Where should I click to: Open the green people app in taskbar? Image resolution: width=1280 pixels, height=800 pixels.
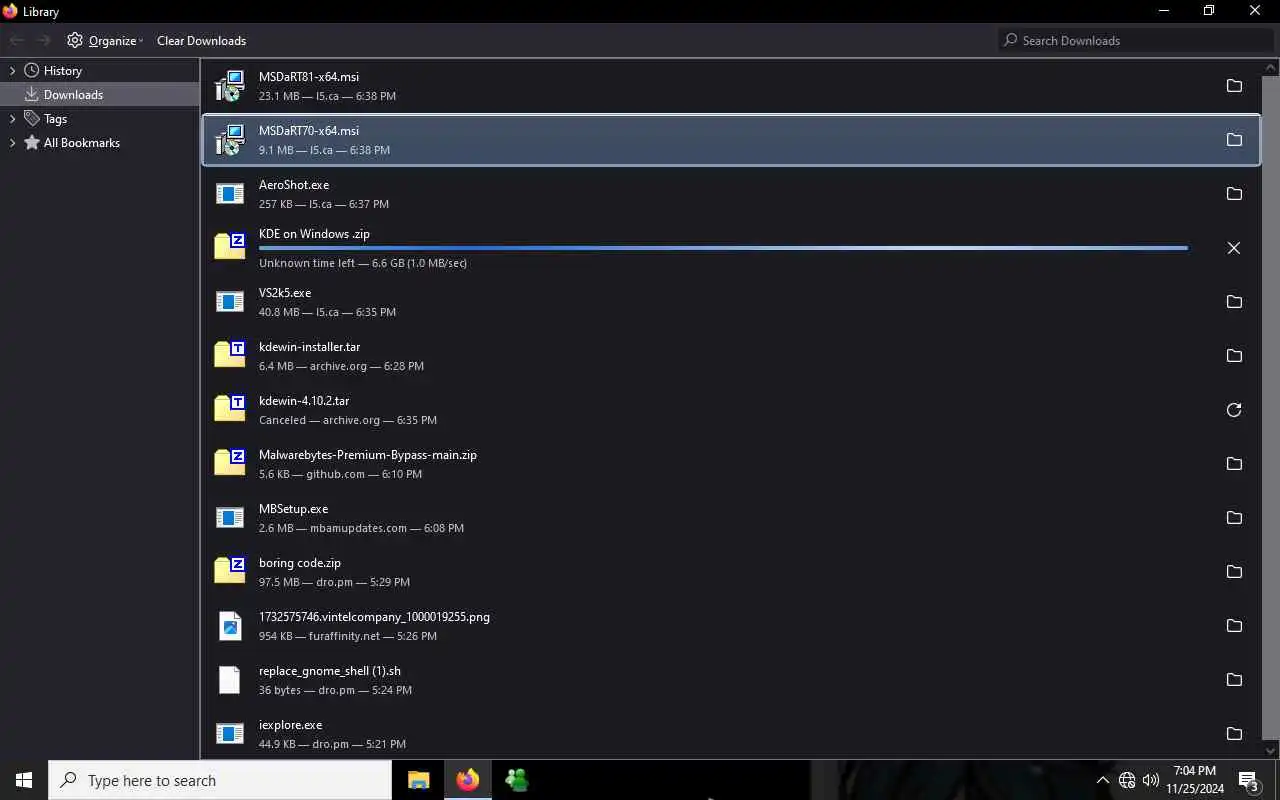pyautogui.click(x=517, y=780)
